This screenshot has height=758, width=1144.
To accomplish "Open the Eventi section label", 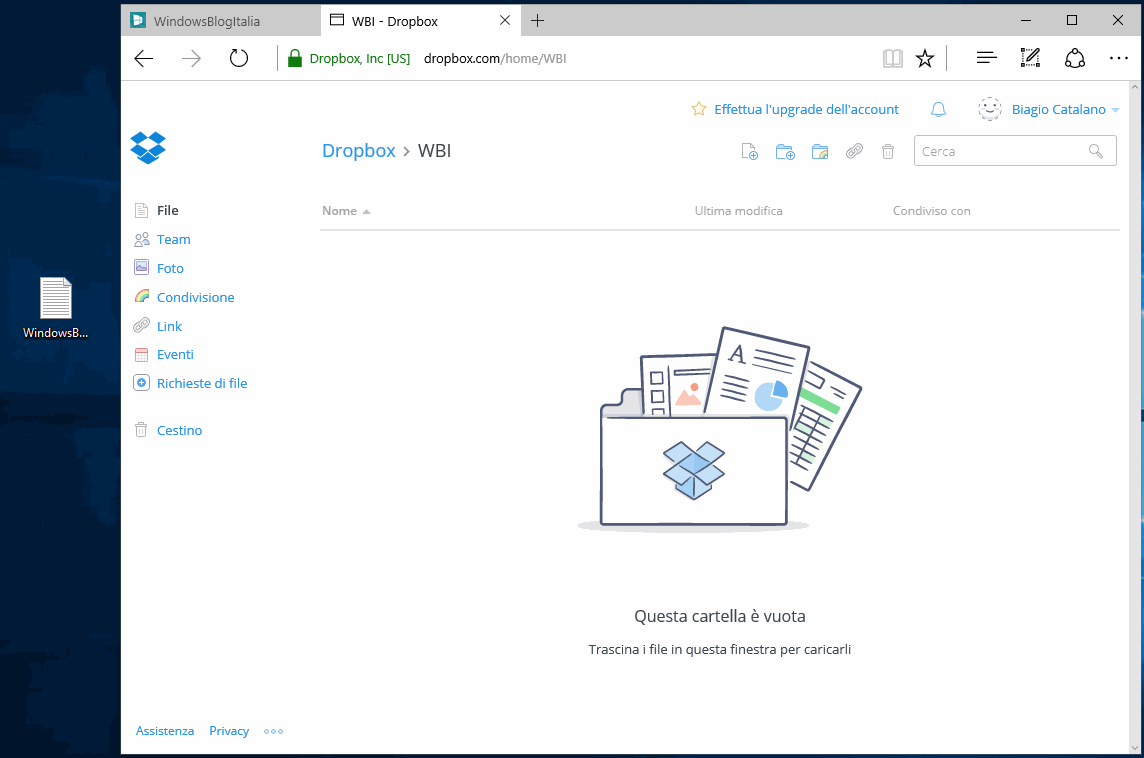I will (175, 355).
